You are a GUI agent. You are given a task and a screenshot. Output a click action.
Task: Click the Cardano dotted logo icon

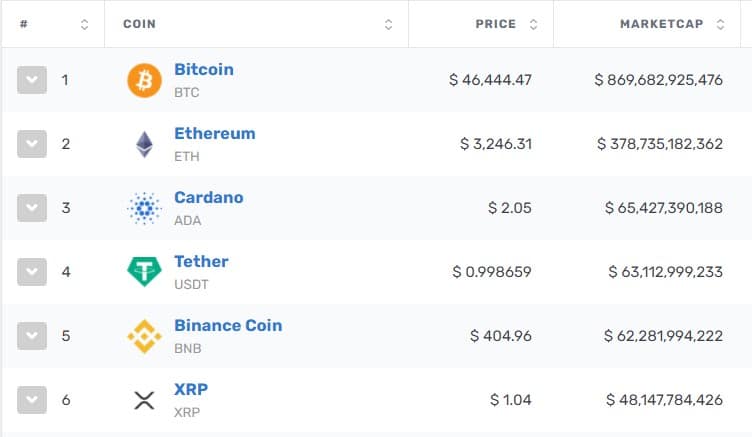144,208
